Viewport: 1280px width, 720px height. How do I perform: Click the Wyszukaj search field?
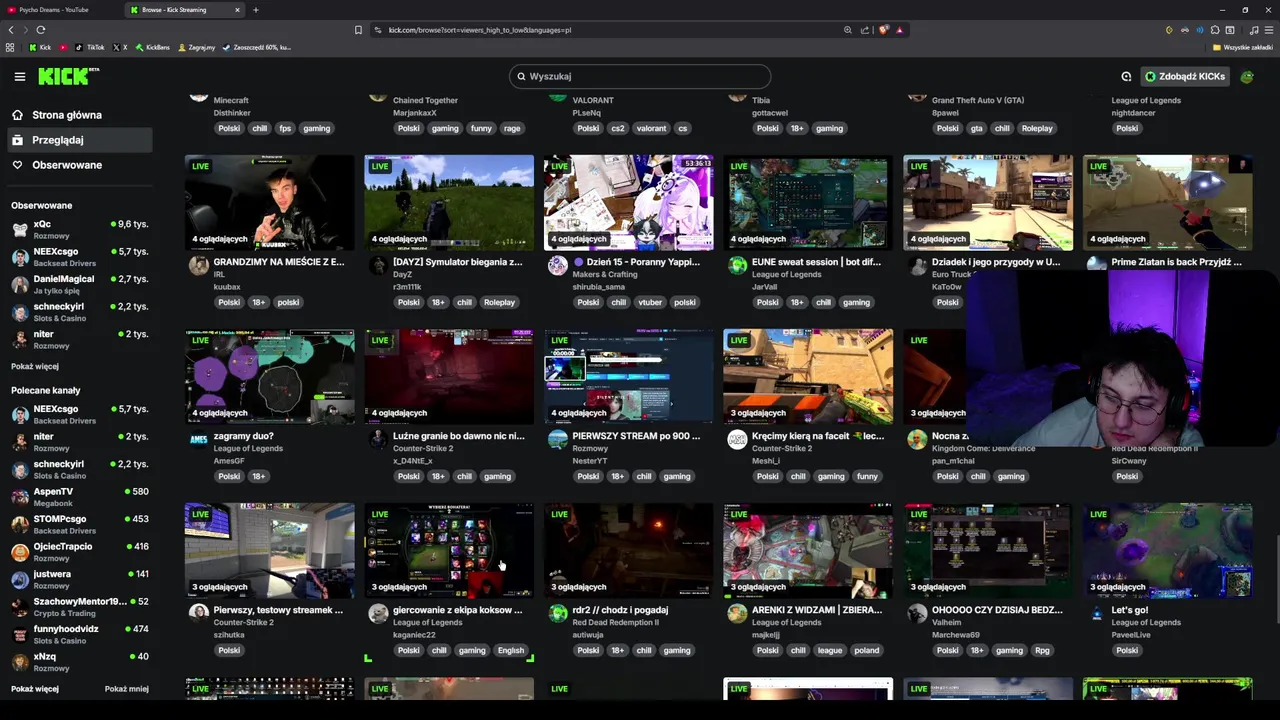click(640, 76)
